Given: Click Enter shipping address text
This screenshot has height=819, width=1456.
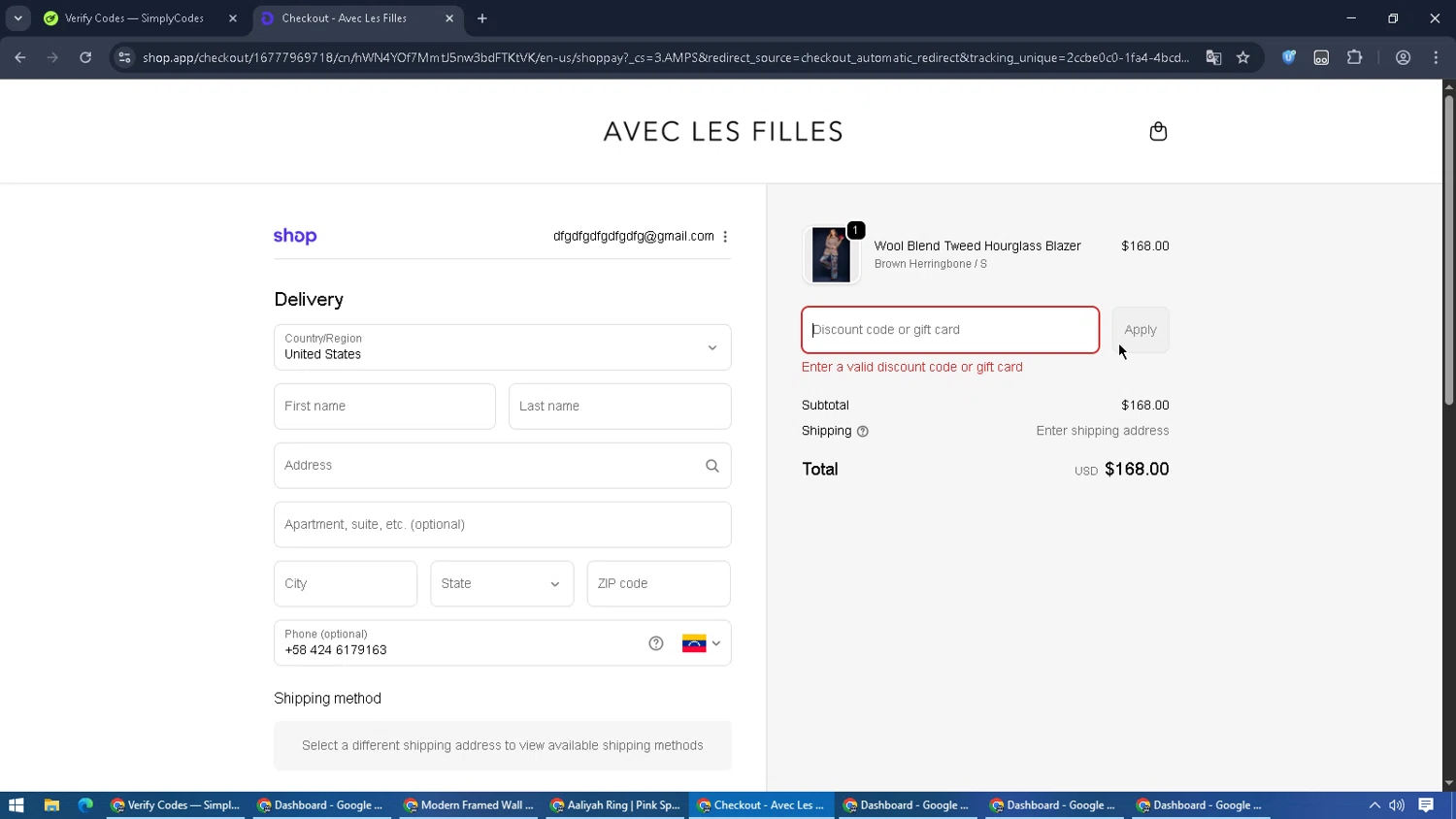Looking at the screenshot, I should tap(1102, 431).
